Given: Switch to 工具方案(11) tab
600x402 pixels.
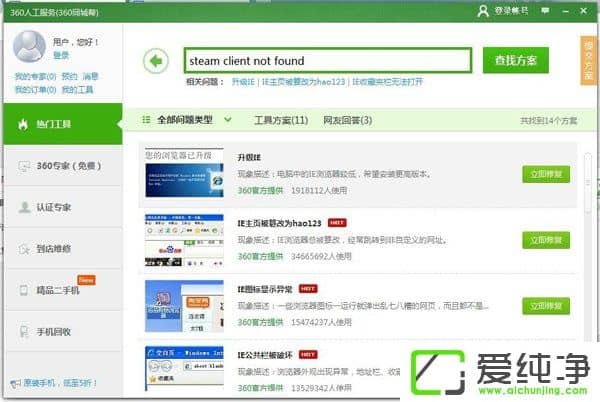Looking at the screenshot, I should tap(281, 120).
